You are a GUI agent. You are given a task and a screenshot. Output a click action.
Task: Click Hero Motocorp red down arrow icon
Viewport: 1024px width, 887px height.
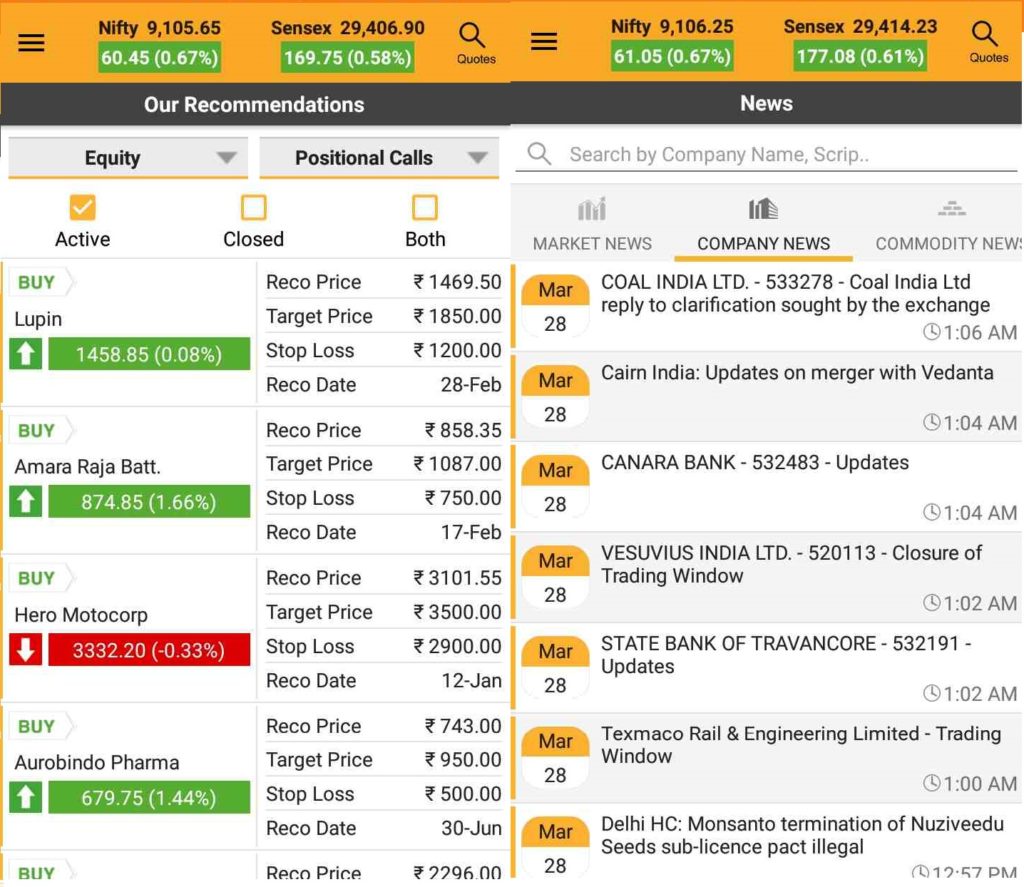pyautogui.click(x=26, y=650)
